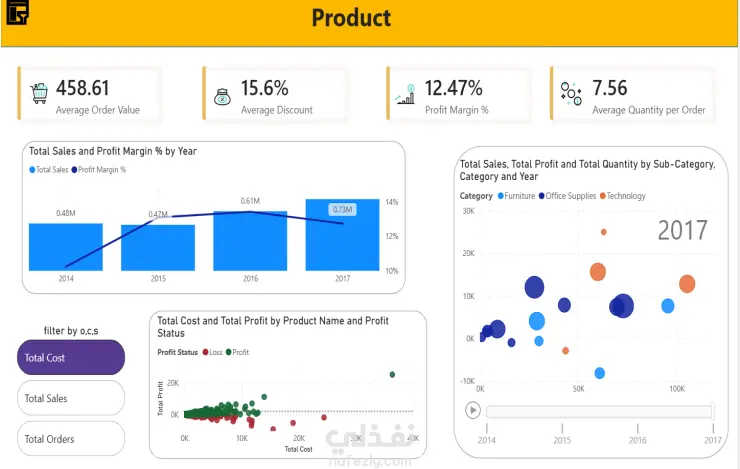
Task: Select the Total Sales filter button
Action: pyautogui.click(x=71, y=398)
